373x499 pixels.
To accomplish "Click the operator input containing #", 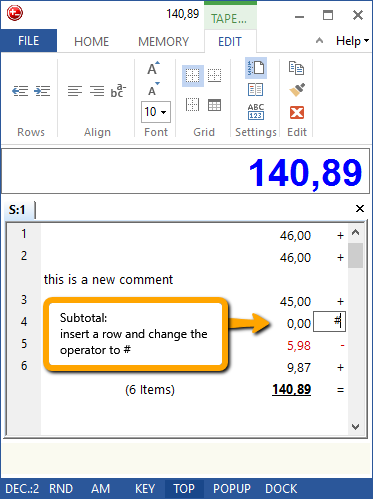I will coord(329,322).
